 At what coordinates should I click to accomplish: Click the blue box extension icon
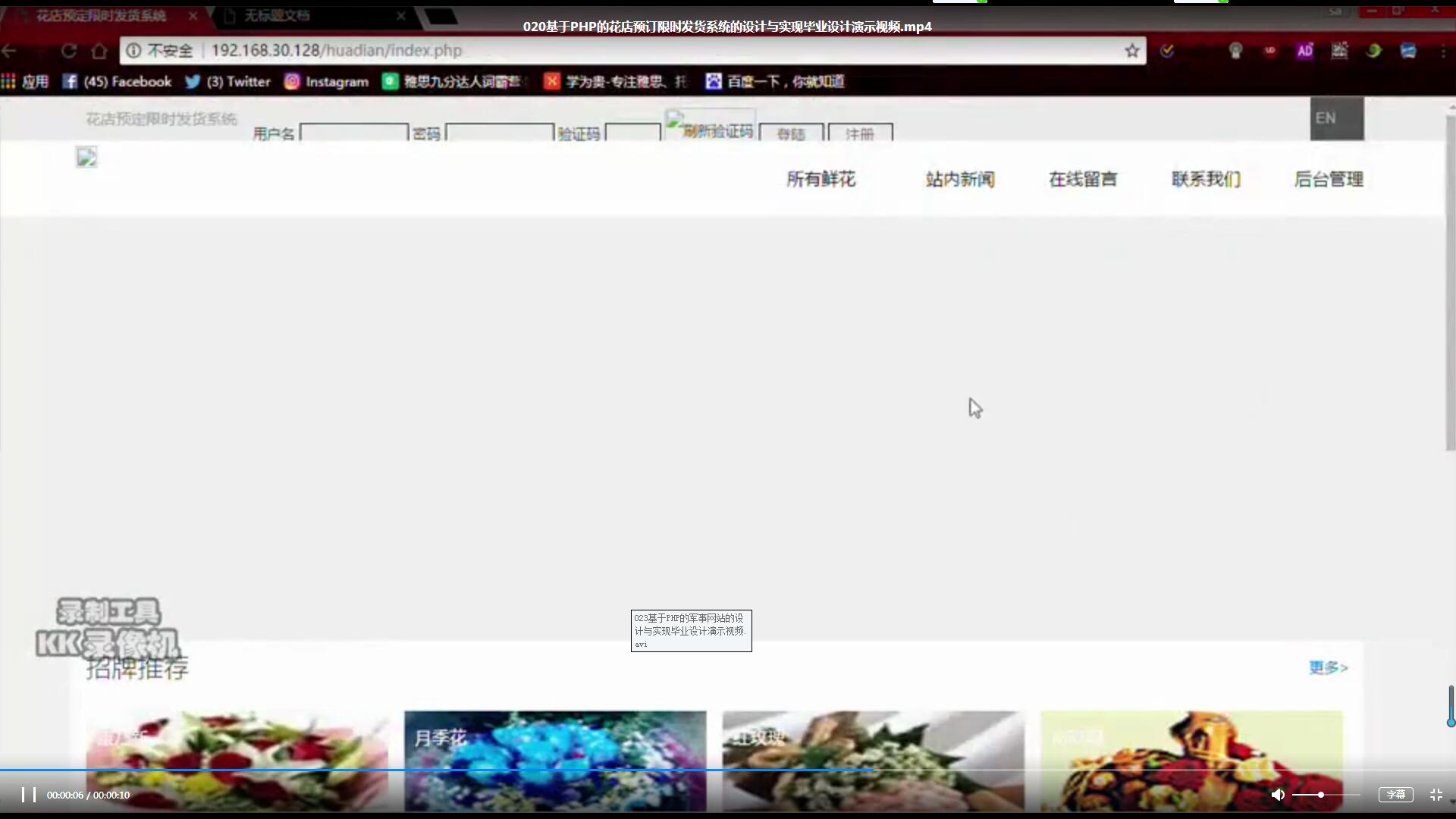[1408, 51]
